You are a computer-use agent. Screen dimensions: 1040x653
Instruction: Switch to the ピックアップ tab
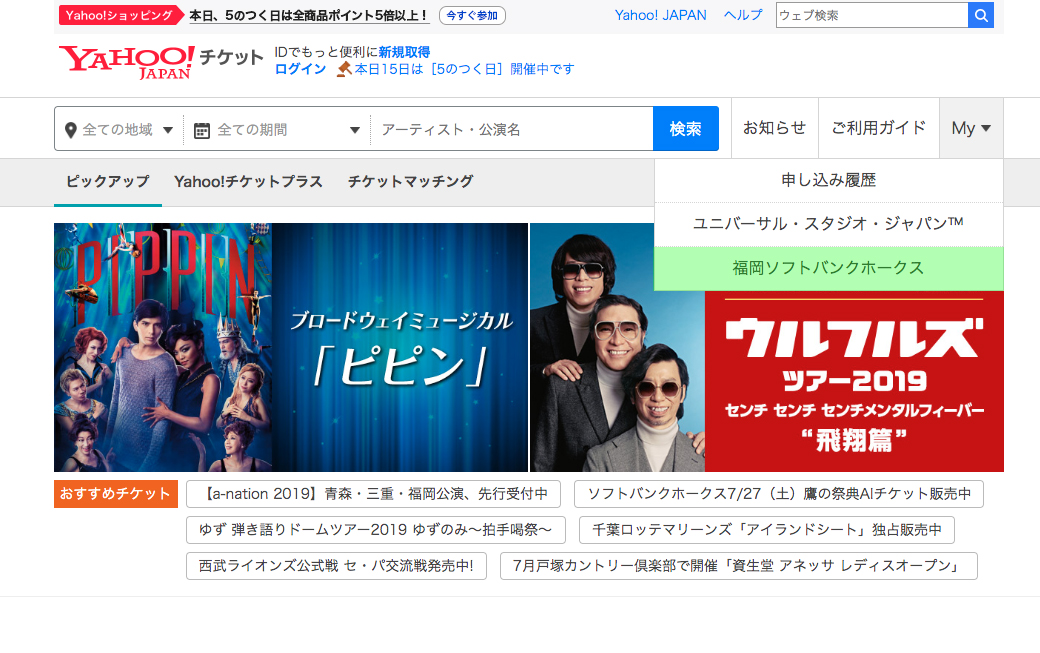tap(107, 182)
